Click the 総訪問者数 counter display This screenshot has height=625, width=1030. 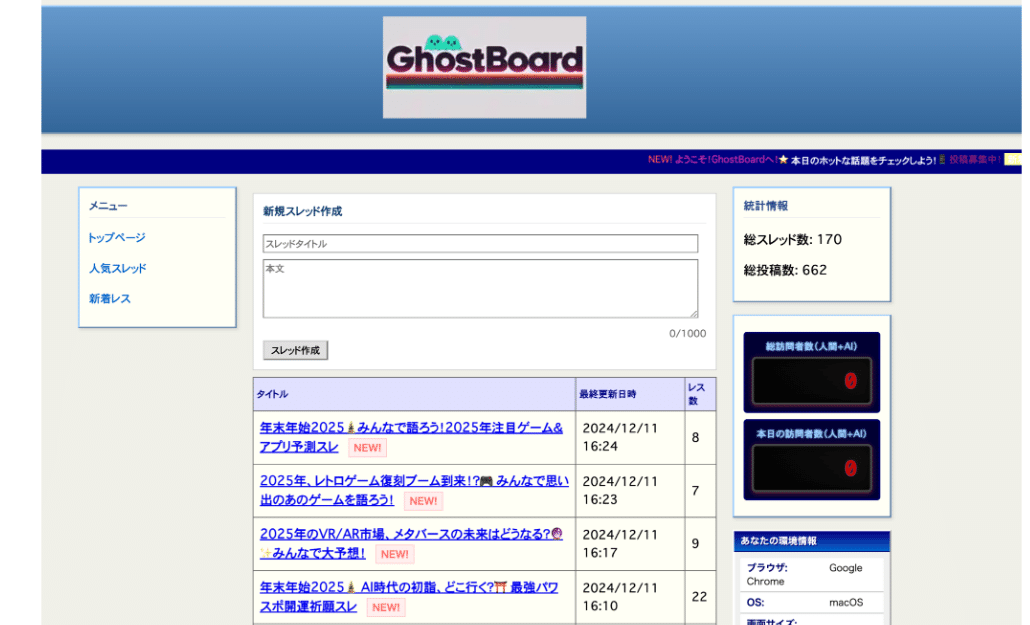(811, 381)
